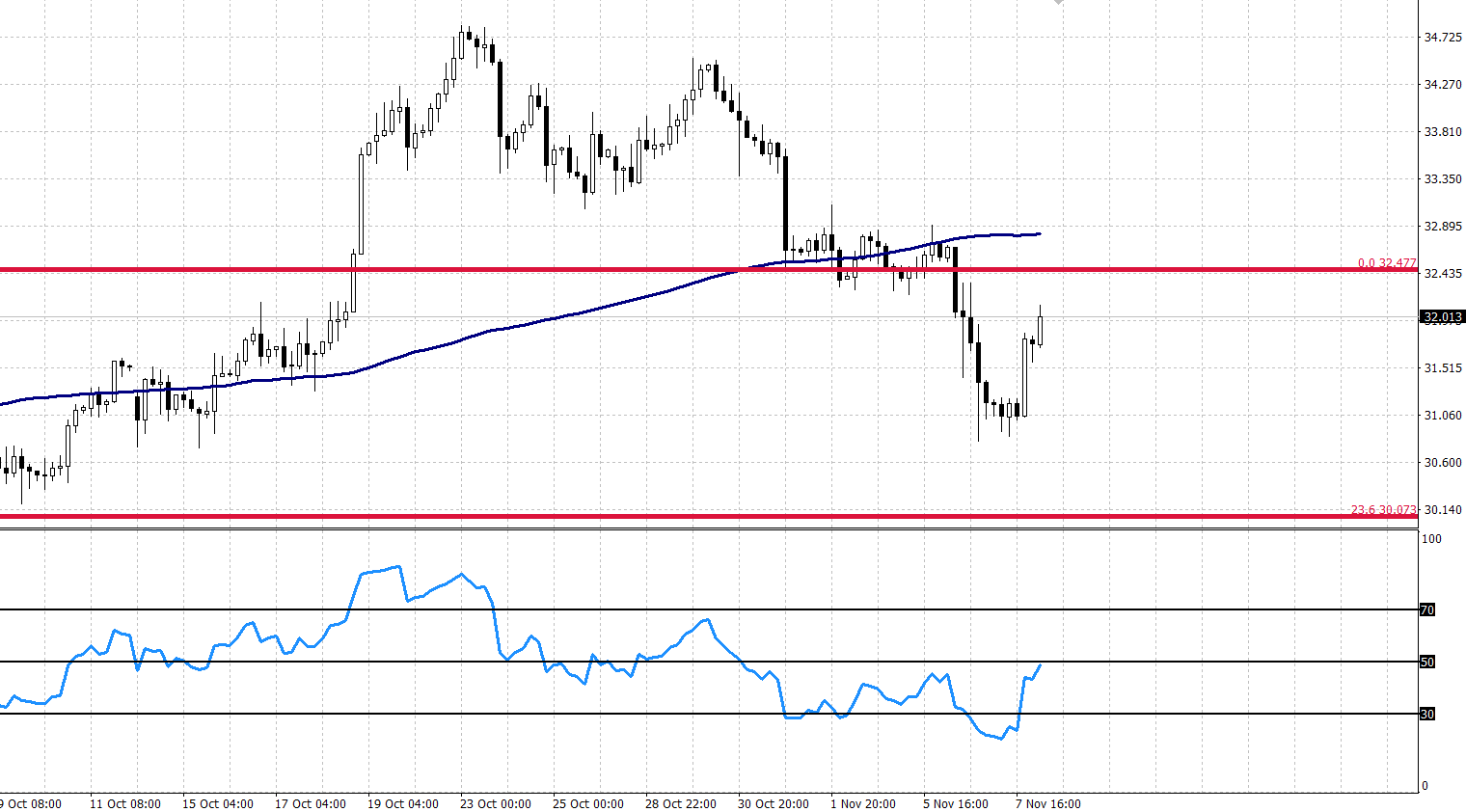Viewport: 1466px width, 812px height.
Task: Click the 30.140 price axis label
Action: (x=1443, y=510)
